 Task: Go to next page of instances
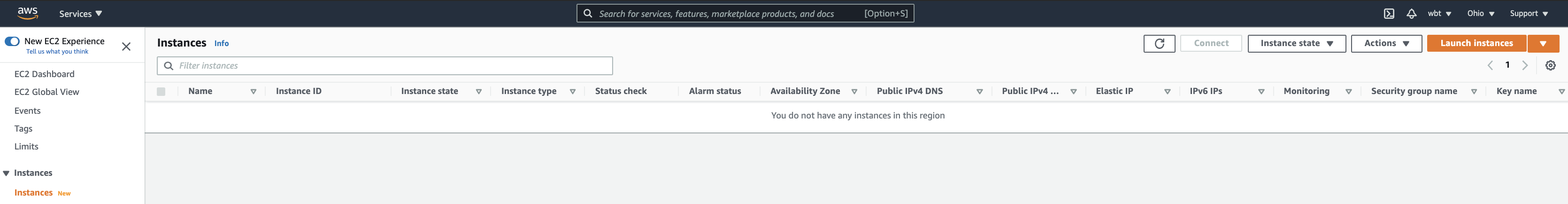pyautogui.click(x=1525, y=65)
